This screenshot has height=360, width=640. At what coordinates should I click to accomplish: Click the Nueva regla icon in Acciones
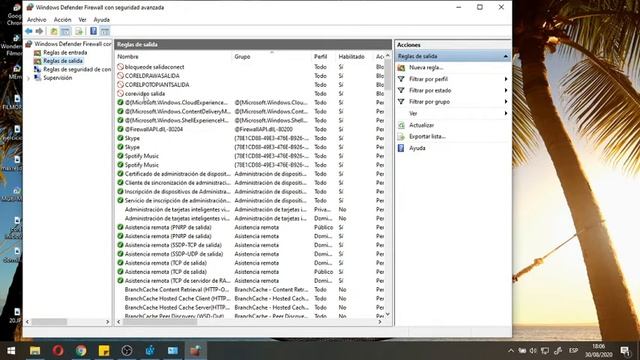401,68
